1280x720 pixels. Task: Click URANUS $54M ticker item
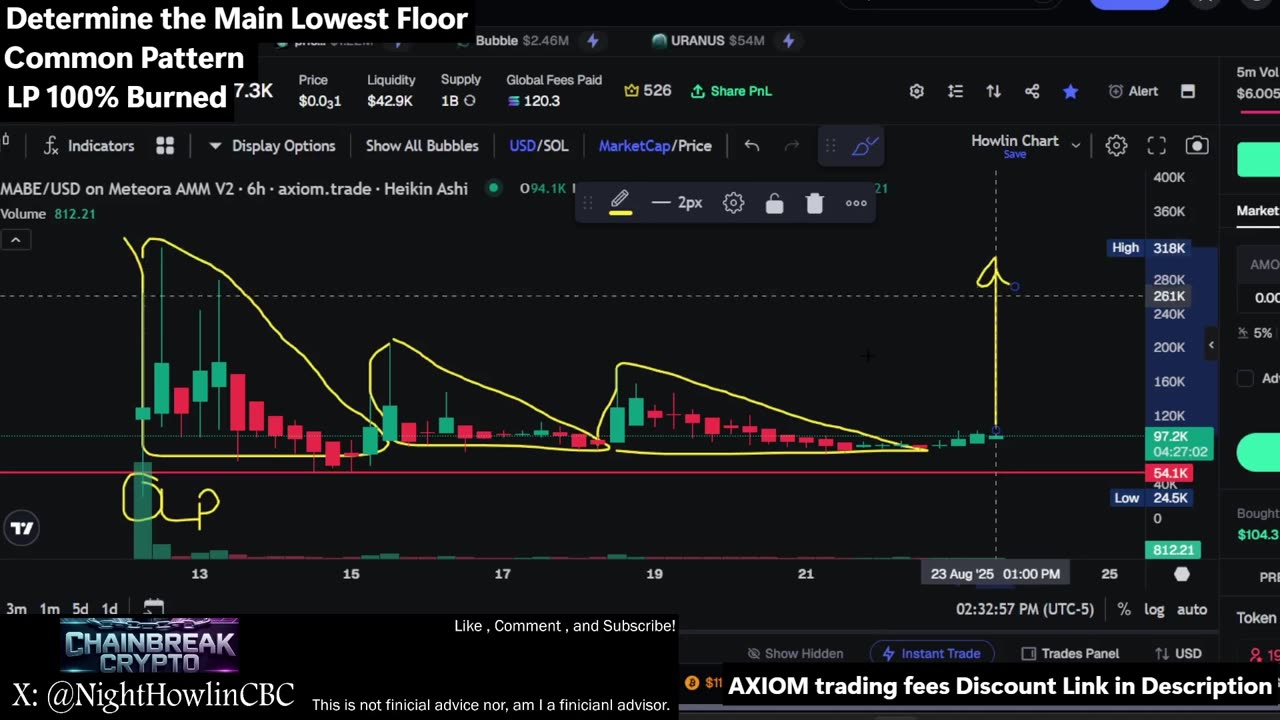click(708, 41)
